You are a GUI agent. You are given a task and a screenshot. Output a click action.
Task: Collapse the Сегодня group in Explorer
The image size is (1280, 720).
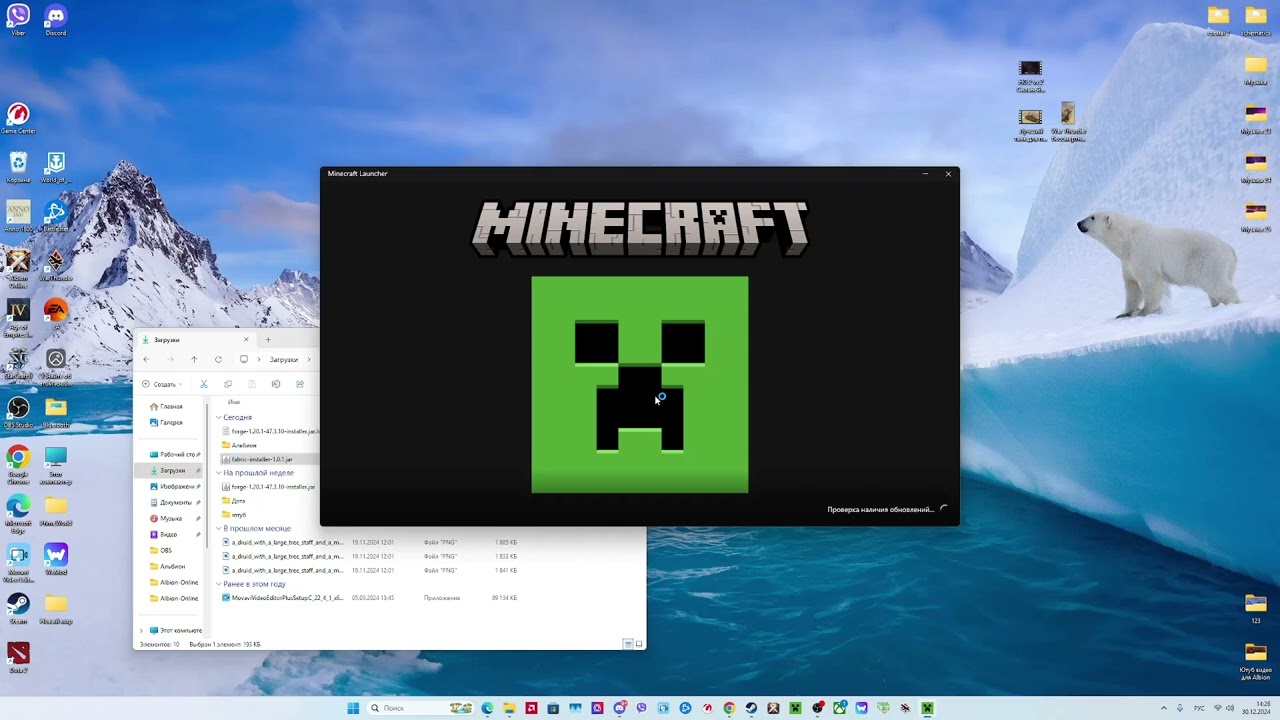[219, 417]
